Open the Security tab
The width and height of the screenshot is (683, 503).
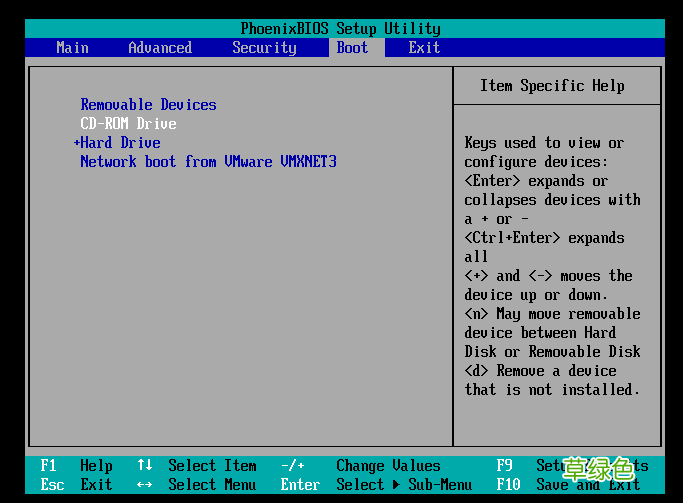(x=264, y=48)
